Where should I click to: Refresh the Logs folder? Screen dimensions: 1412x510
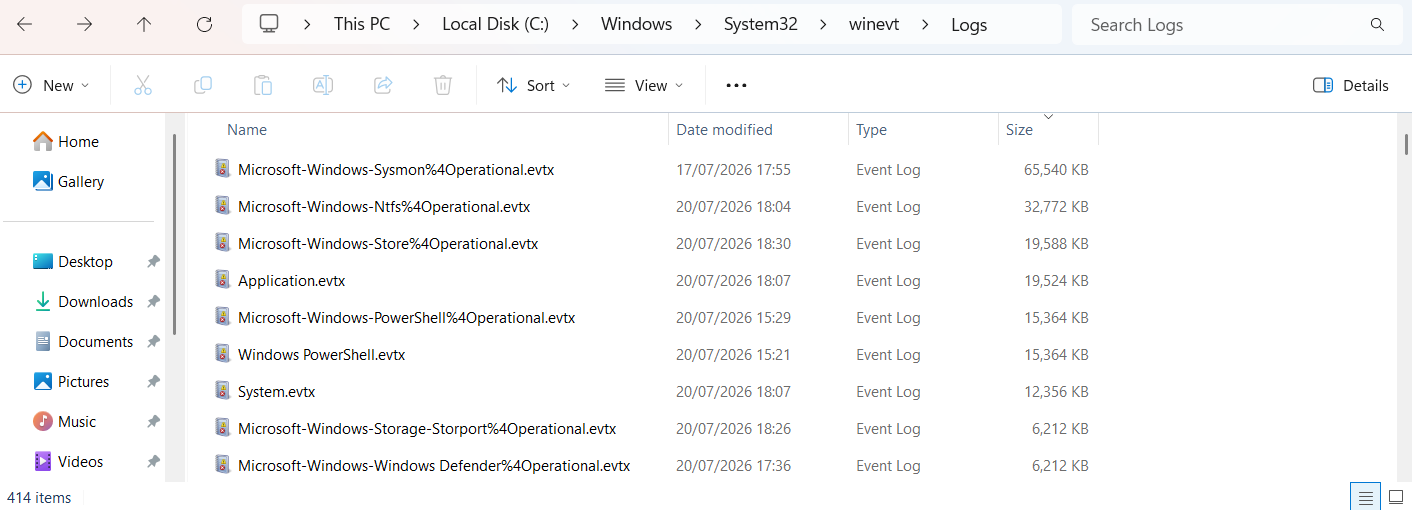coord(204,25)
